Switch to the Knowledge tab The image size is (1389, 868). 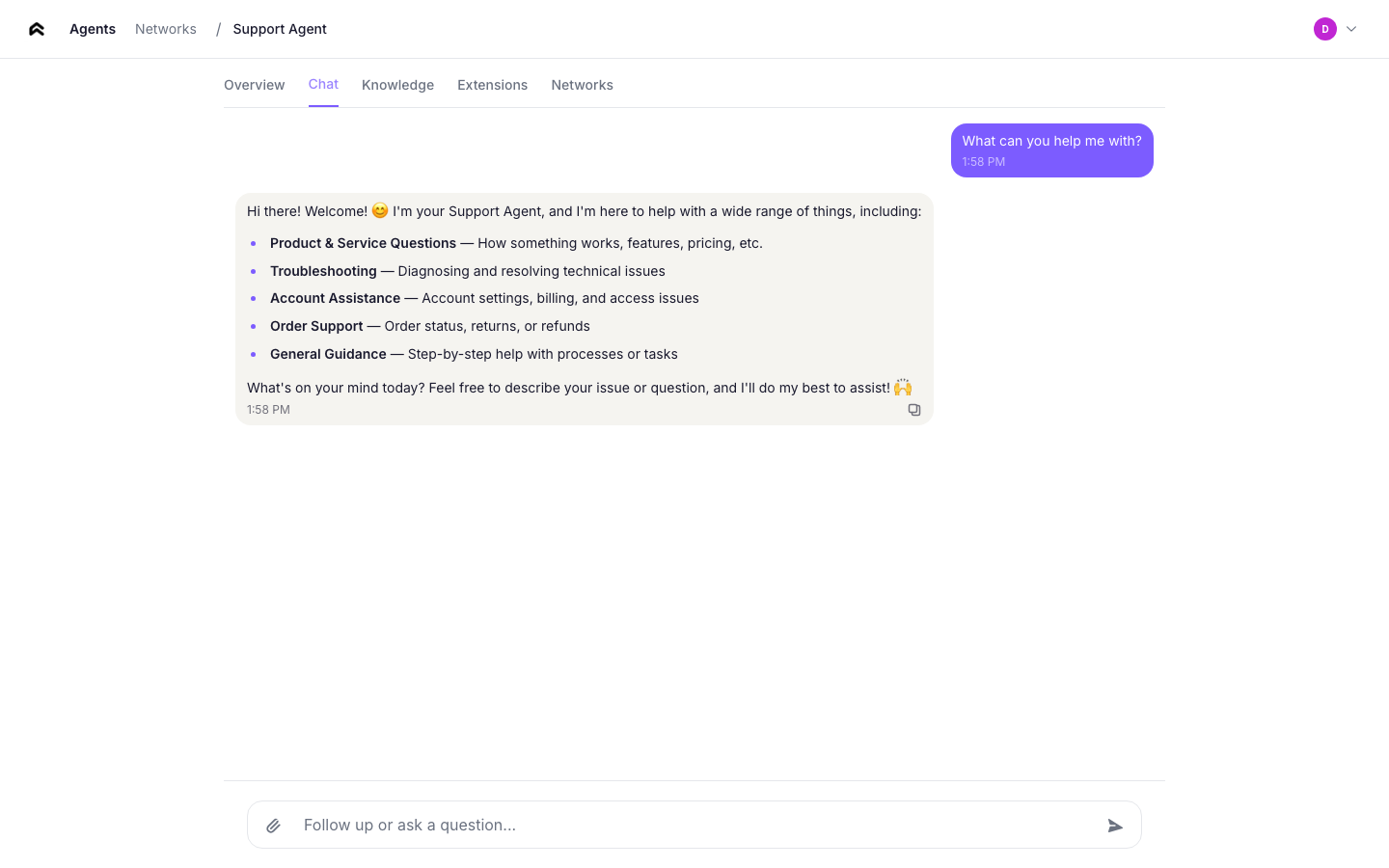[397, 85]
